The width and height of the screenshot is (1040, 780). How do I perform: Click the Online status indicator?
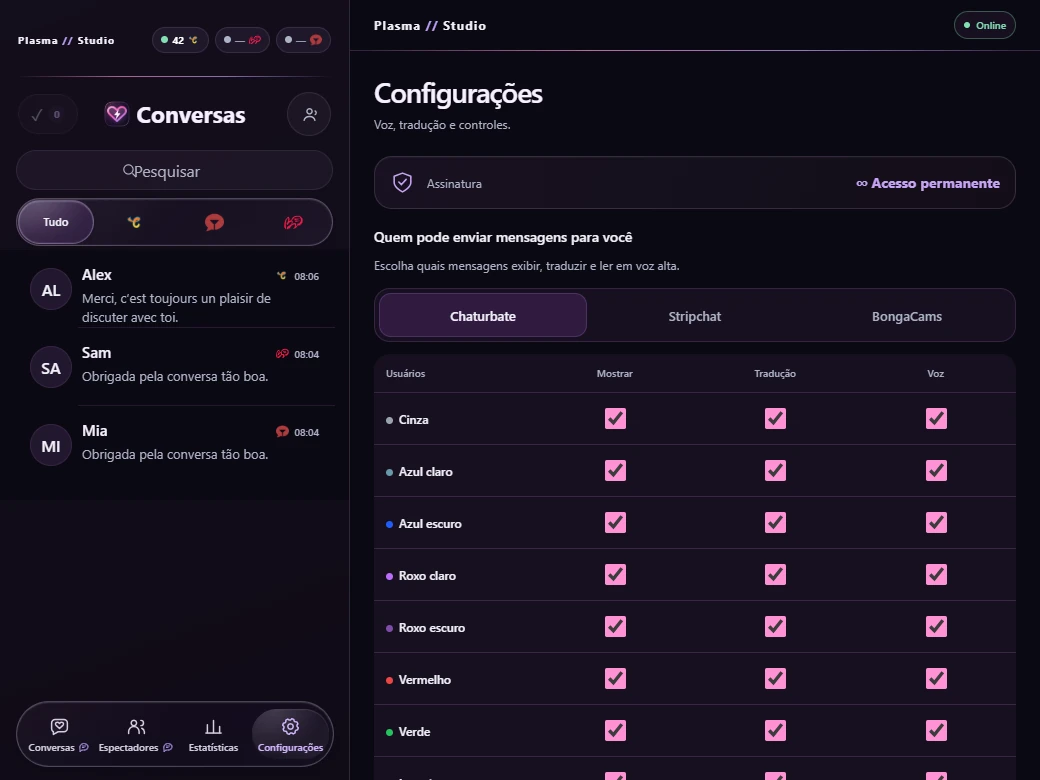(984, 25)
